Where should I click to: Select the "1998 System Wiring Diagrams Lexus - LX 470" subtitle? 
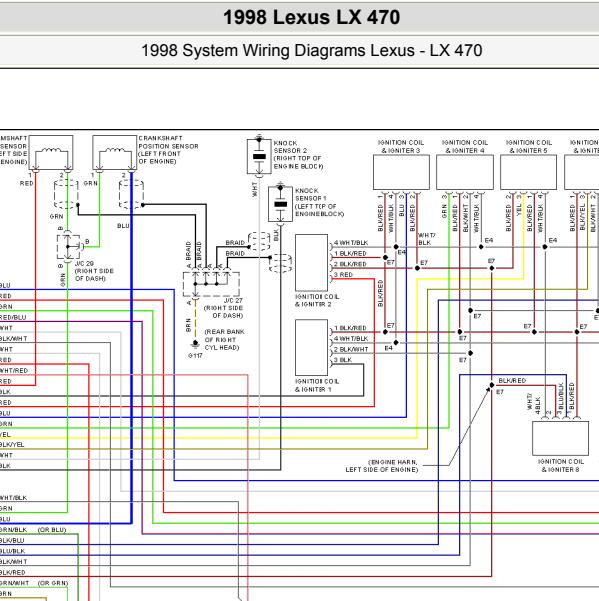coord(312,51)
